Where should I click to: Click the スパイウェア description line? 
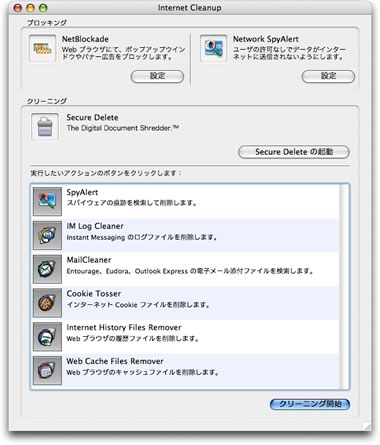[x=132, y=203]
